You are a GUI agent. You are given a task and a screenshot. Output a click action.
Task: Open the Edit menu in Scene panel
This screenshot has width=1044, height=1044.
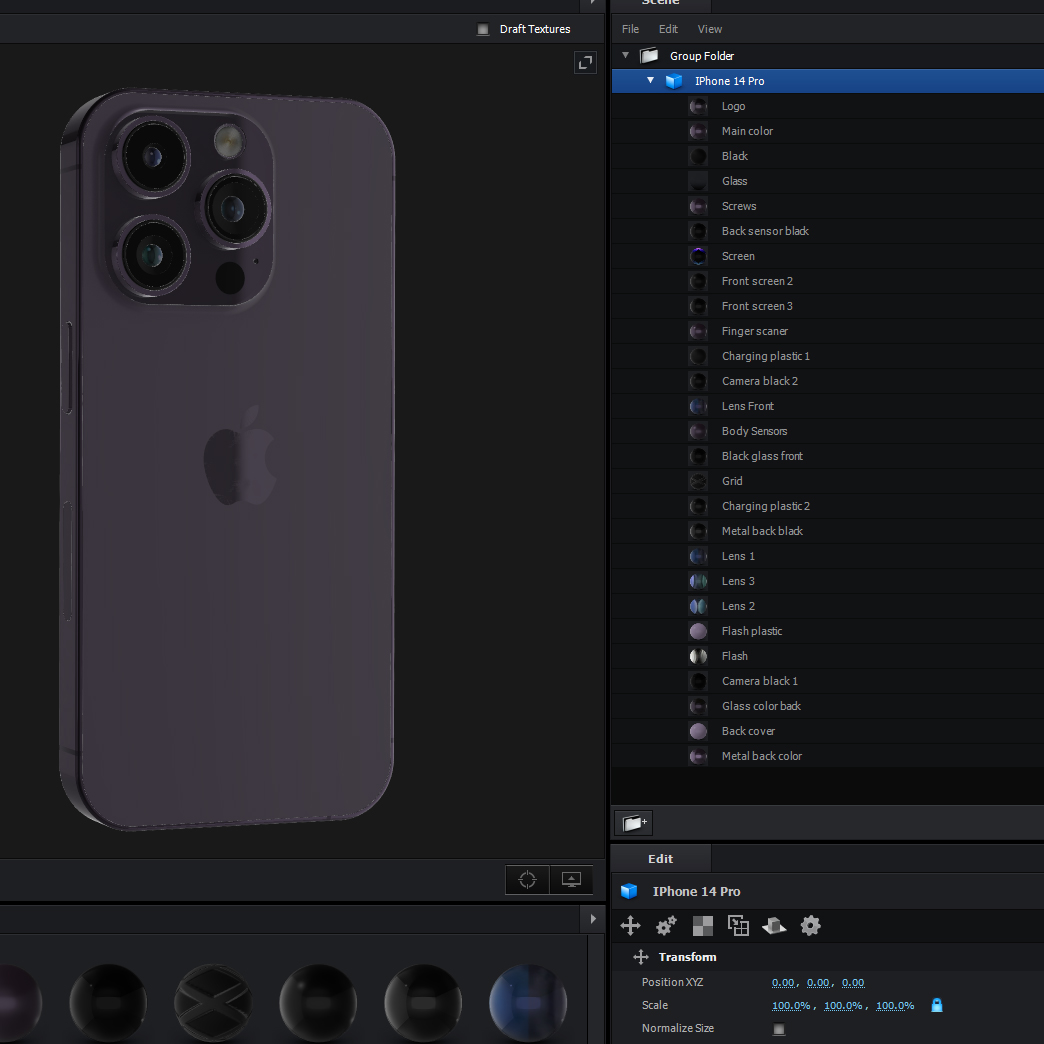click(x=668, y=29)
